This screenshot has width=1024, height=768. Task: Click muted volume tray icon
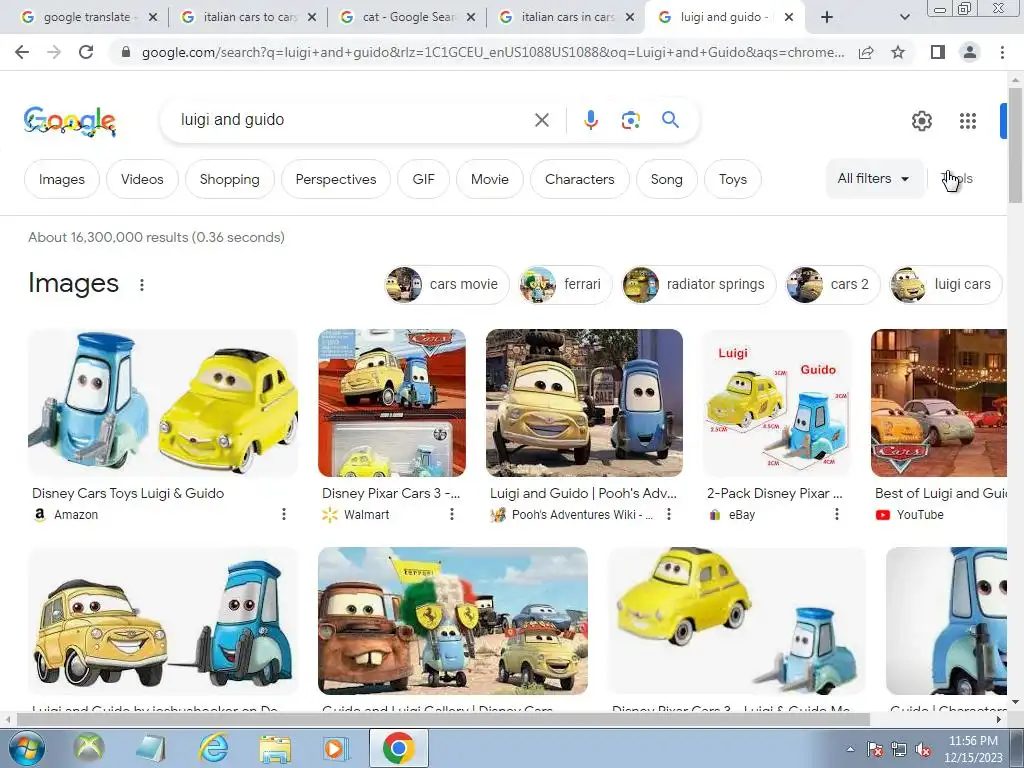pyautogui.click(x=923, y=749)
